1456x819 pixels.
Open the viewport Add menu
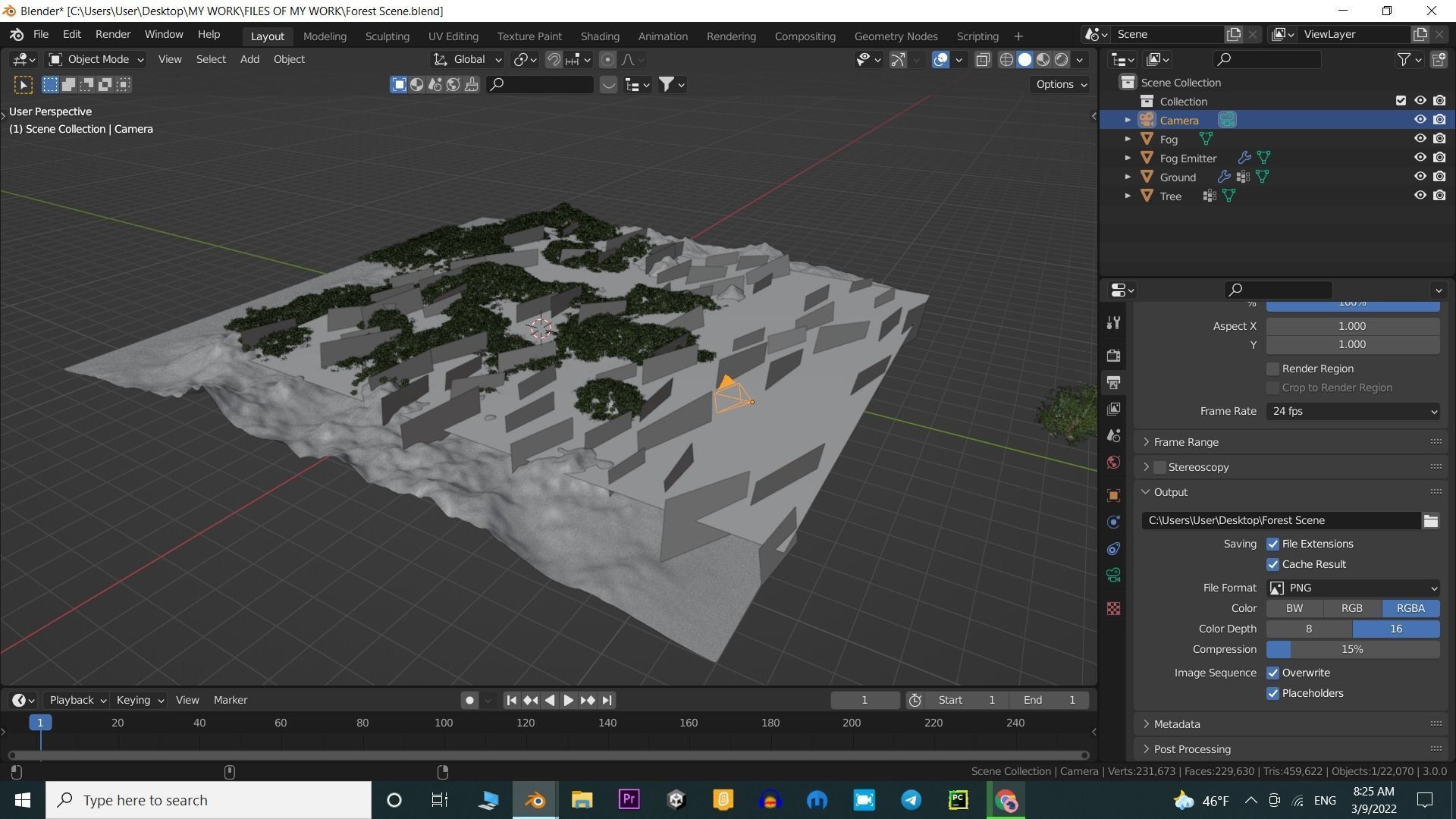tap(249, 59)
